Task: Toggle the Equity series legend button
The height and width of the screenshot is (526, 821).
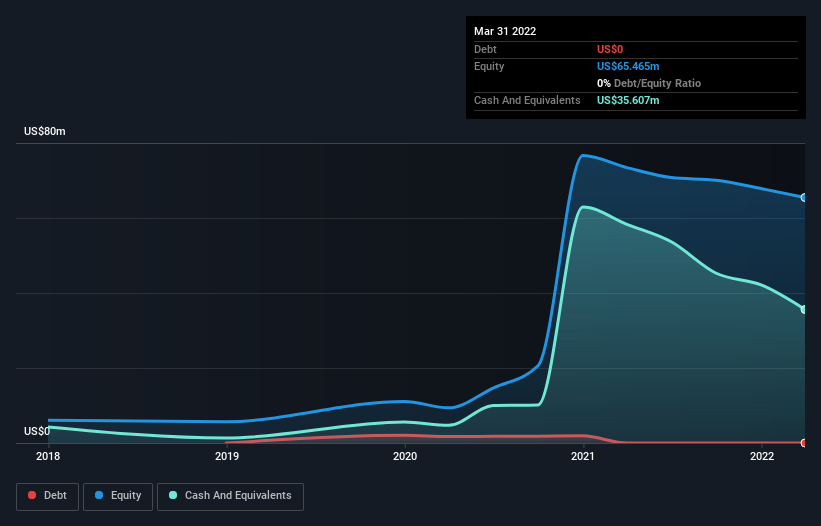Action: coord(118,496)
